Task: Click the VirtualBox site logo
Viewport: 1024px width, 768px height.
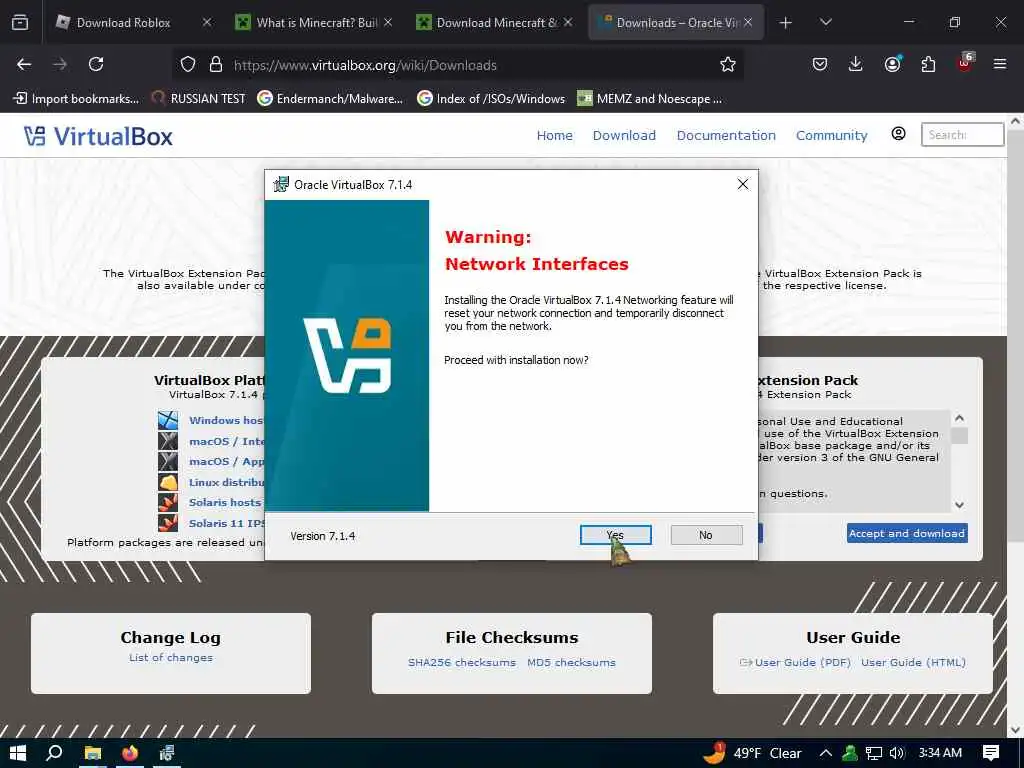Action: click(99, 136)
